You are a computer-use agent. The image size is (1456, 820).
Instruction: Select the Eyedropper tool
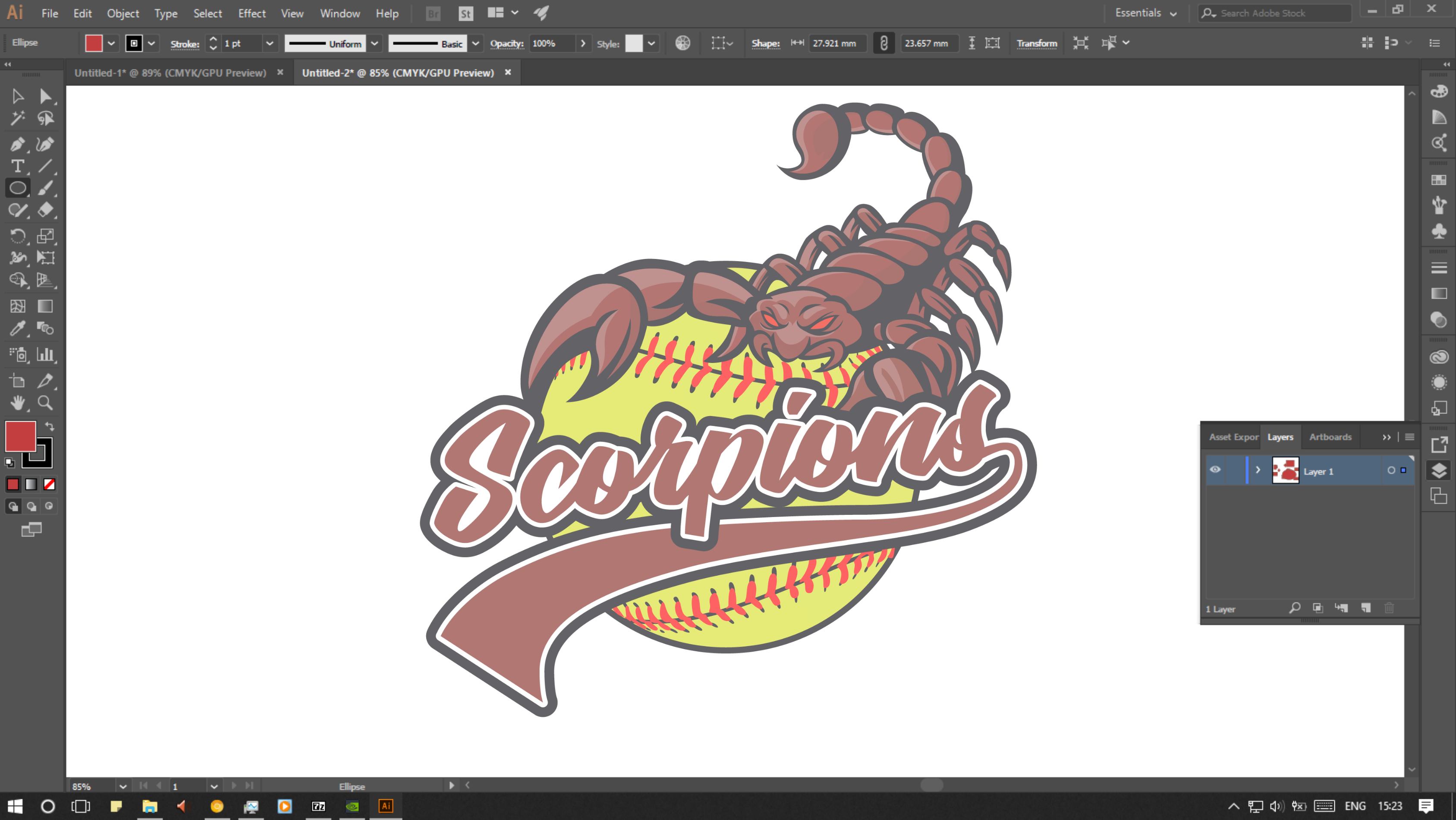pos(17,328)
